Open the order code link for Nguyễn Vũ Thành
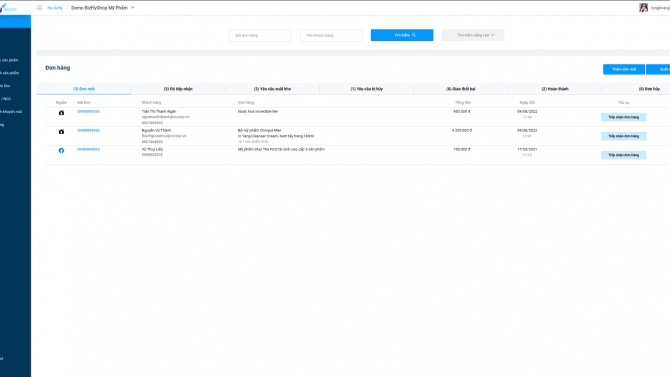Screen dimensions: 670x377 88,130
